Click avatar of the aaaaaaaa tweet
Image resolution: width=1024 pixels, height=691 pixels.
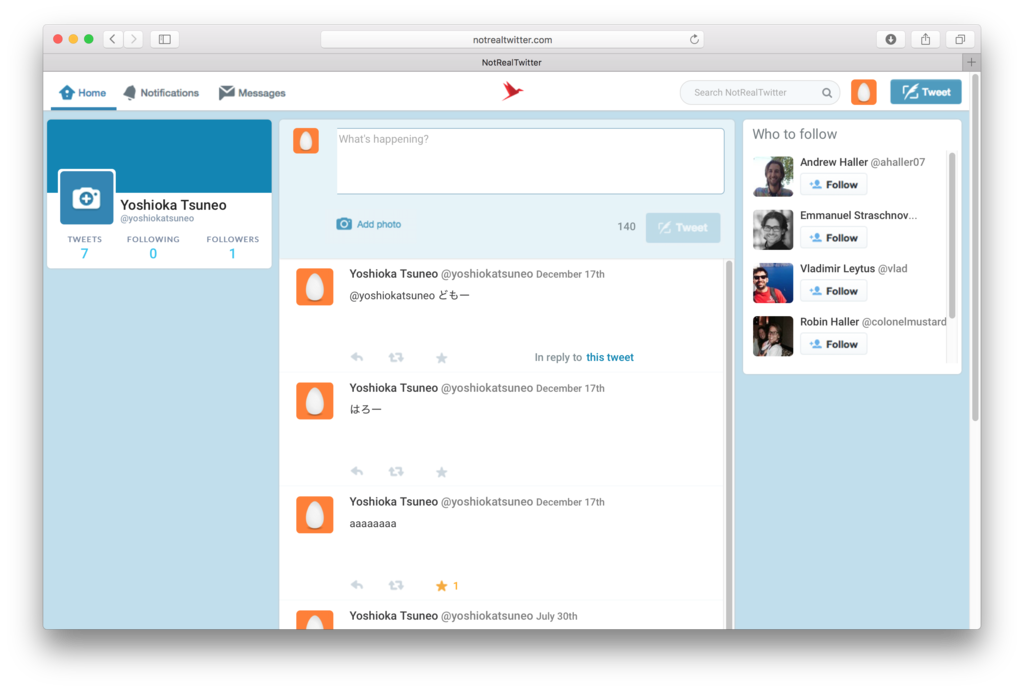coord(315,515)
